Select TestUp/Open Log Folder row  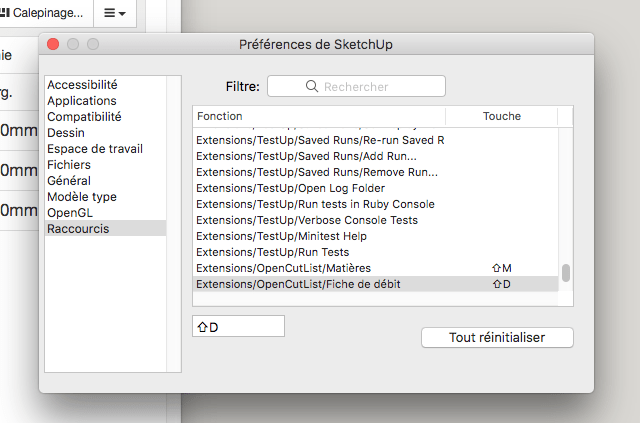[376, 188]
